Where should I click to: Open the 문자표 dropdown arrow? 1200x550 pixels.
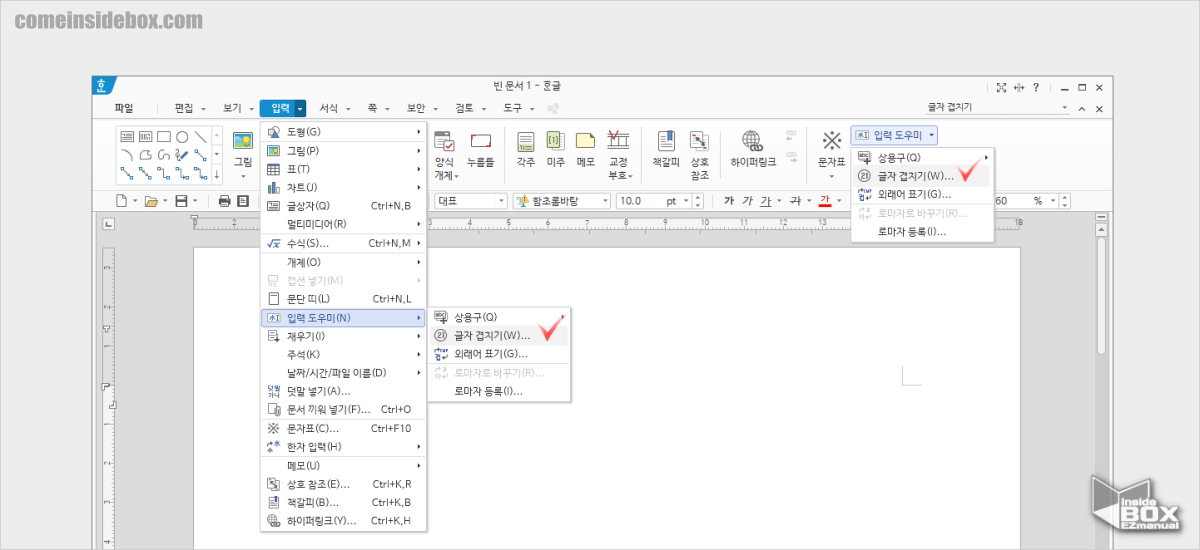point(832,175)
